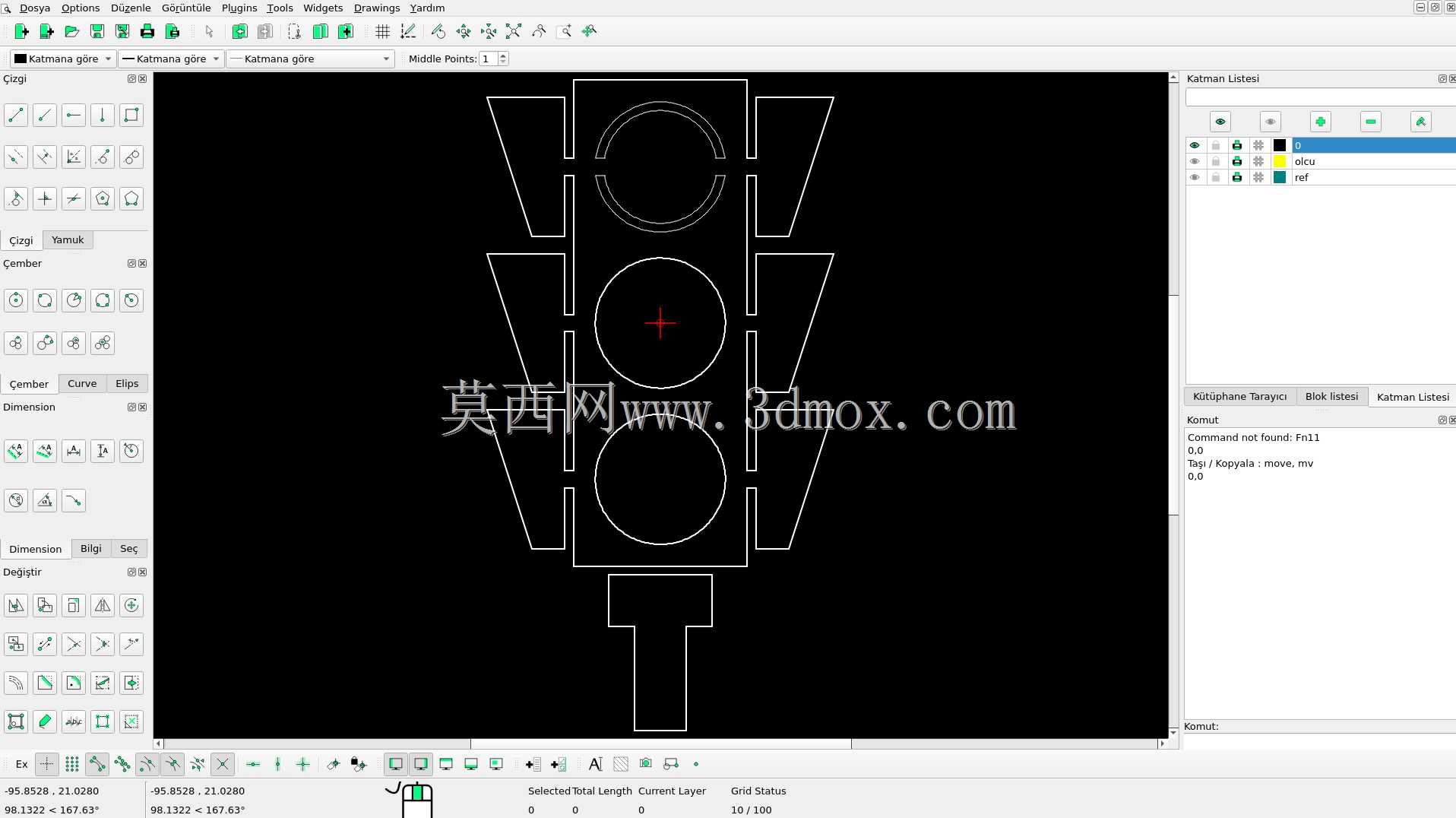1456x818 pixels.
Task: Select the Angular dimension tool
Action: (45, 500)
